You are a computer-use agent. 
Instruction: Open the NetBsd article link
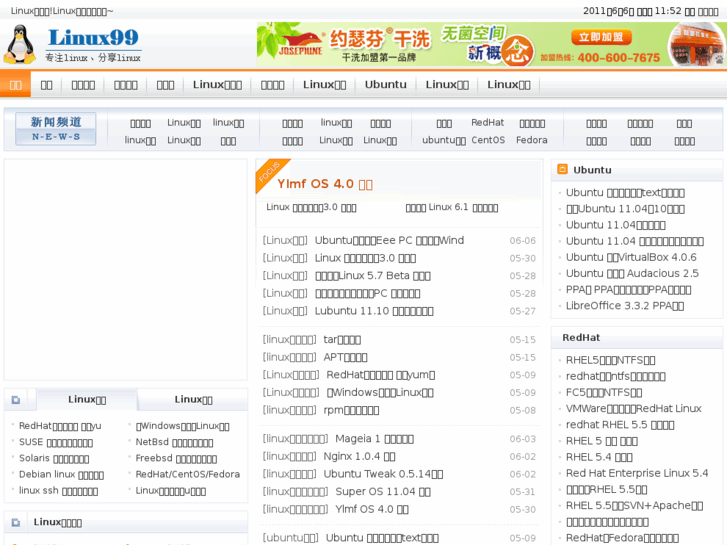174,442
